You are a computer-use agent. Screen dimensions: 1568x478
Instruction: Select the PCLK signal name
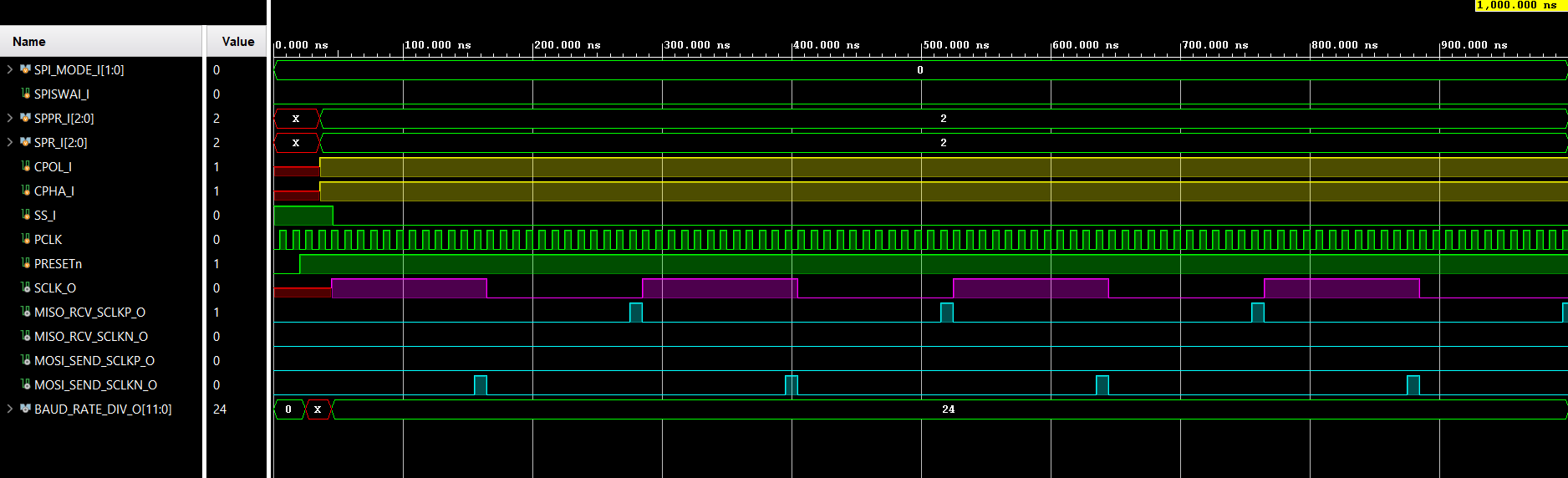click(48, 240)
